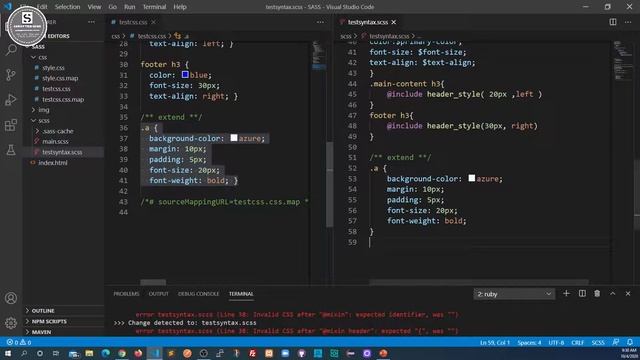Screen dimensions: 640x360
Task: Open the Extensions view
Action: tap(11, 125)
